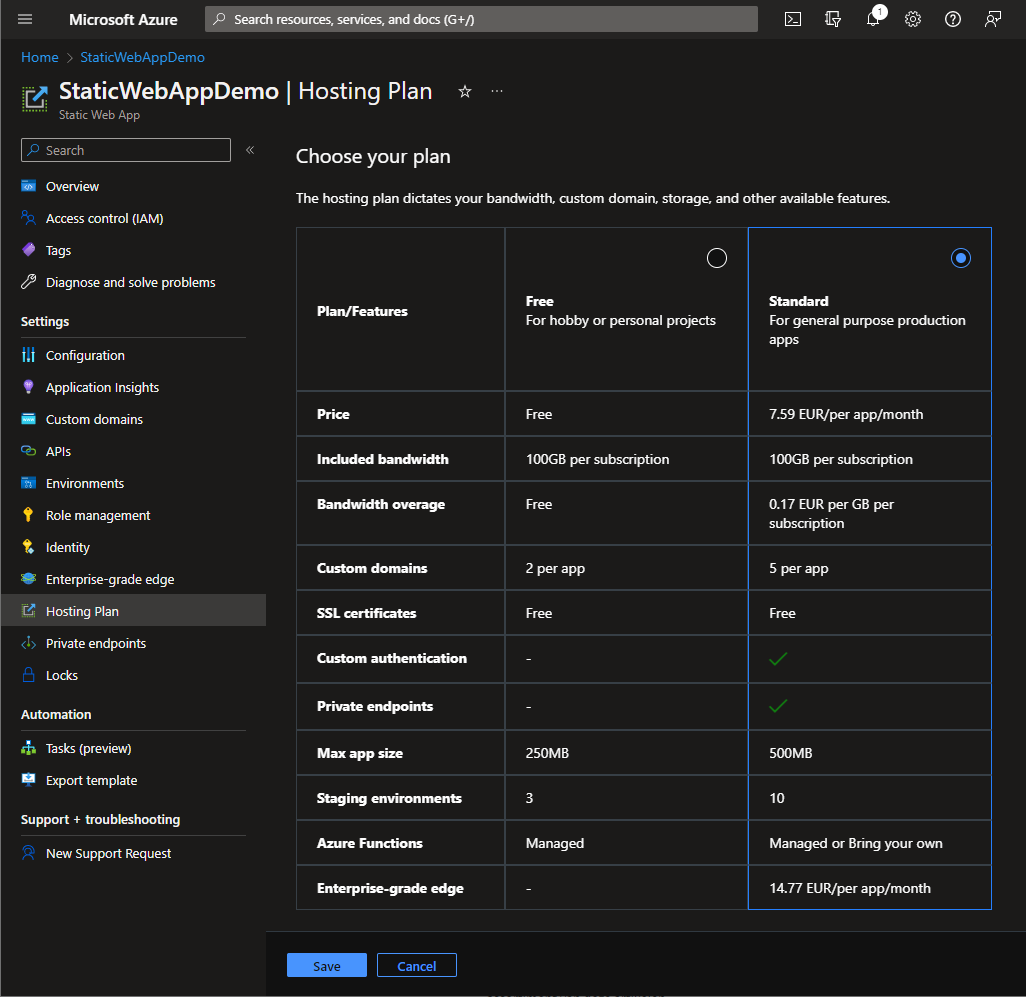This screenshot has width=1026, height=997.
Task: Click the Private endpoints icon
Action: click(x=28, y=643)
